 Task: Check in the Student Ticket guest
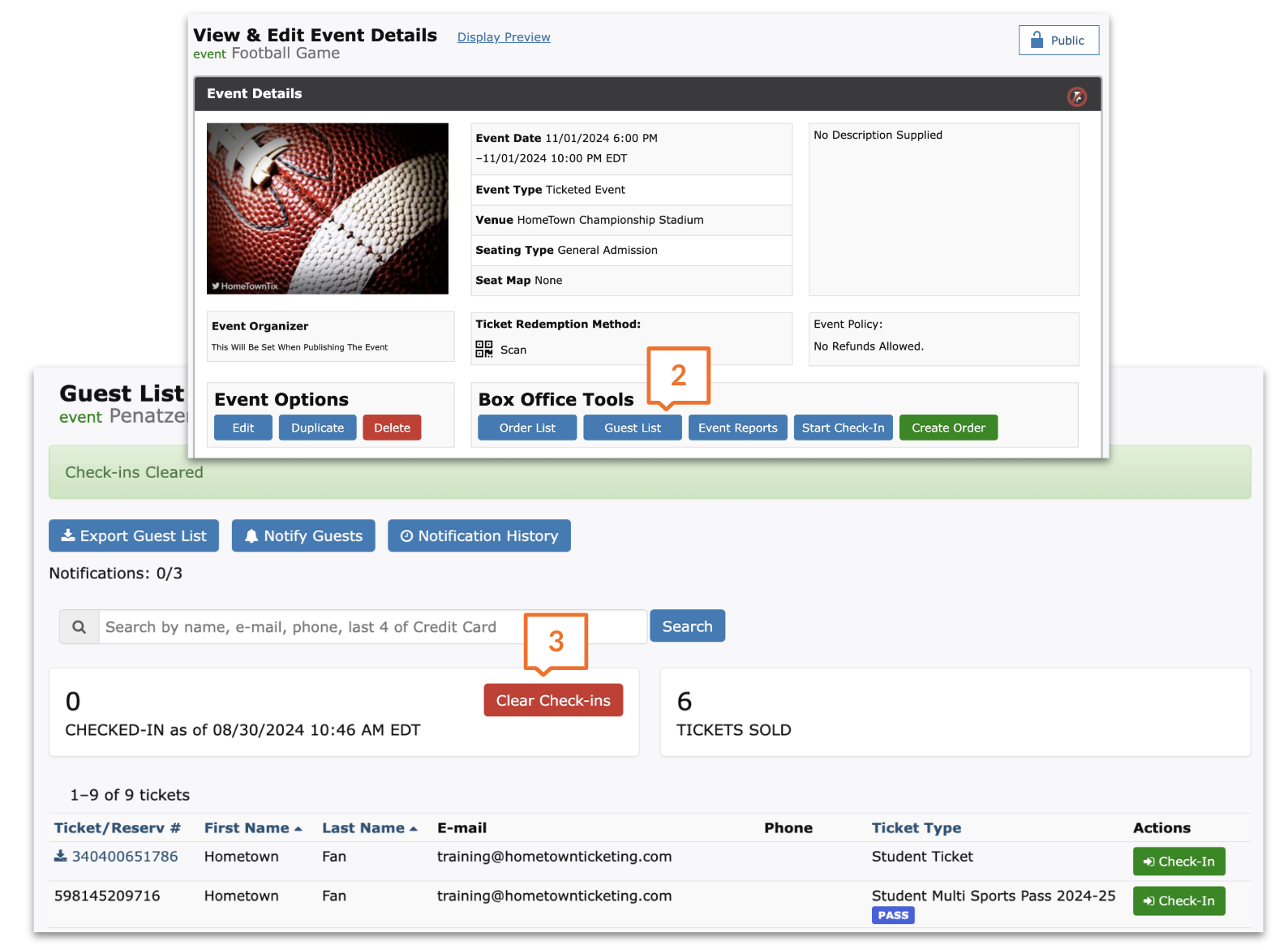click(1178, 862)
